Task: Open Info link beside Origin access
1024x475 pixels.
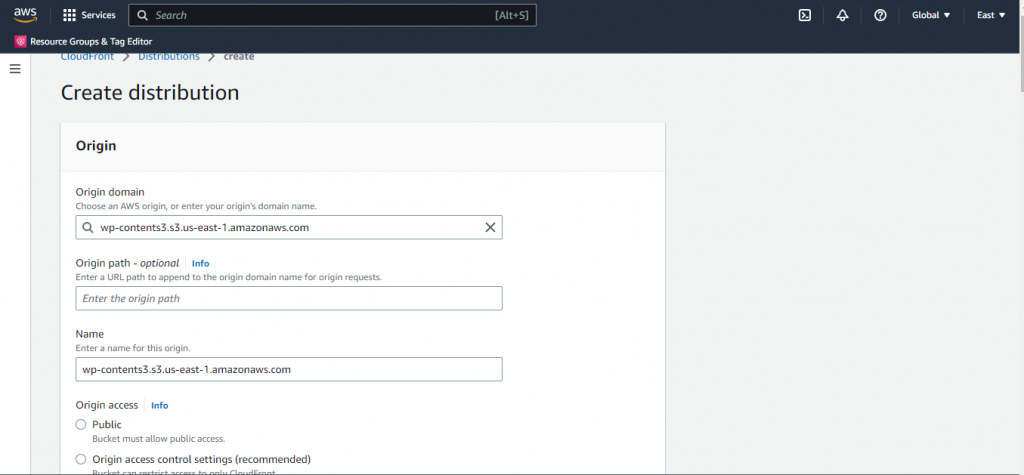Action: (x=159, y=405)
